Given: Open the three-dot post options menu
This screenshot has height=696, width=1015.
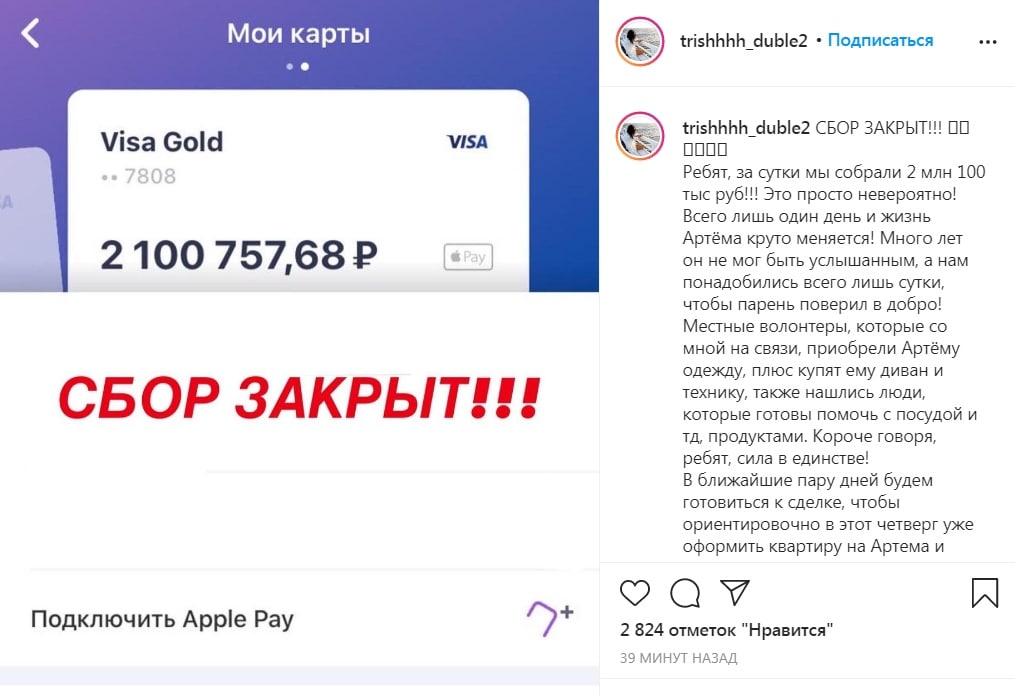Looking at the screenshot, I should tap(987, 42).
